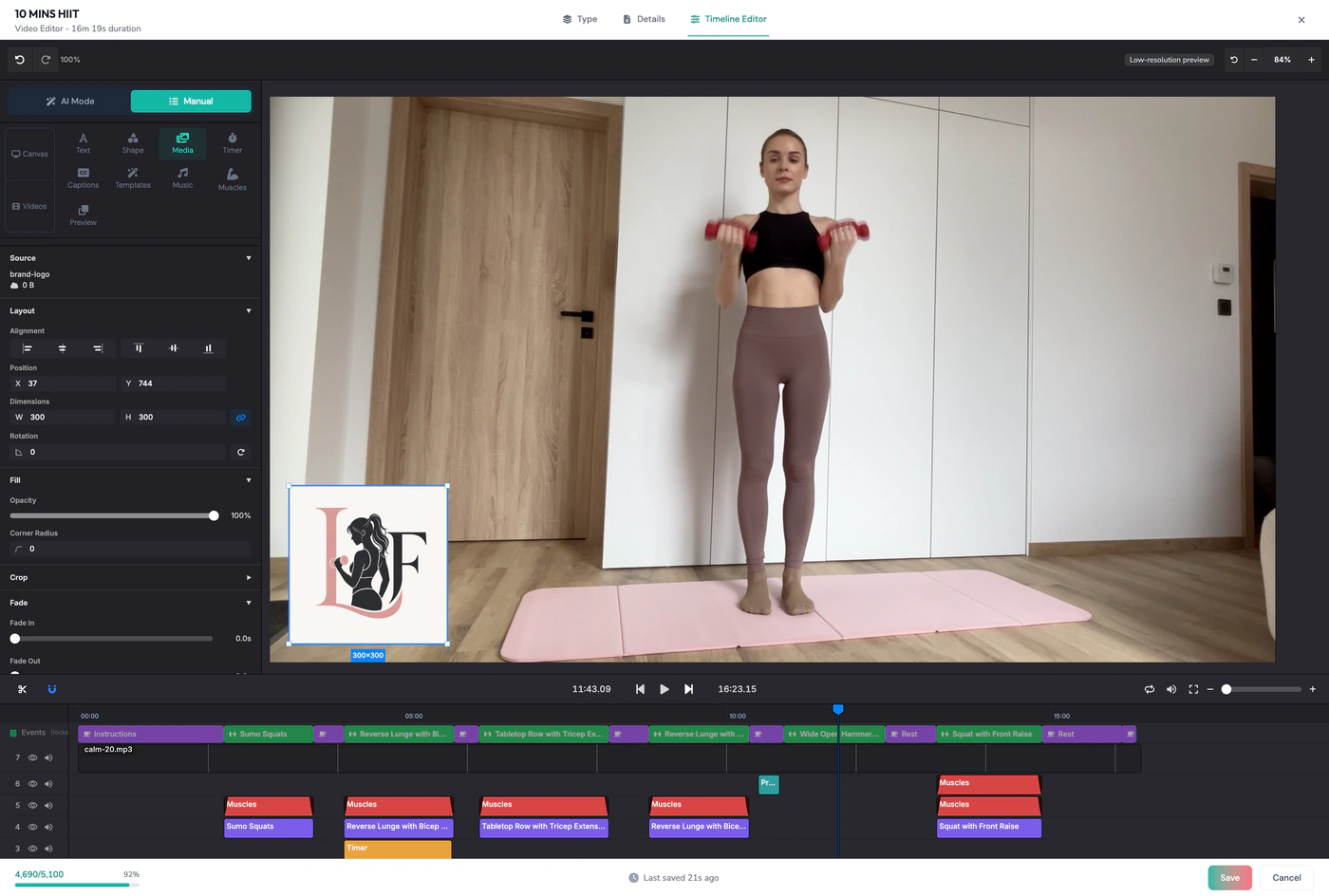The width and height of the screenshot is (1329, 896).
Task: Select the Sumo Squats event clip
Action: click(270, 734)
